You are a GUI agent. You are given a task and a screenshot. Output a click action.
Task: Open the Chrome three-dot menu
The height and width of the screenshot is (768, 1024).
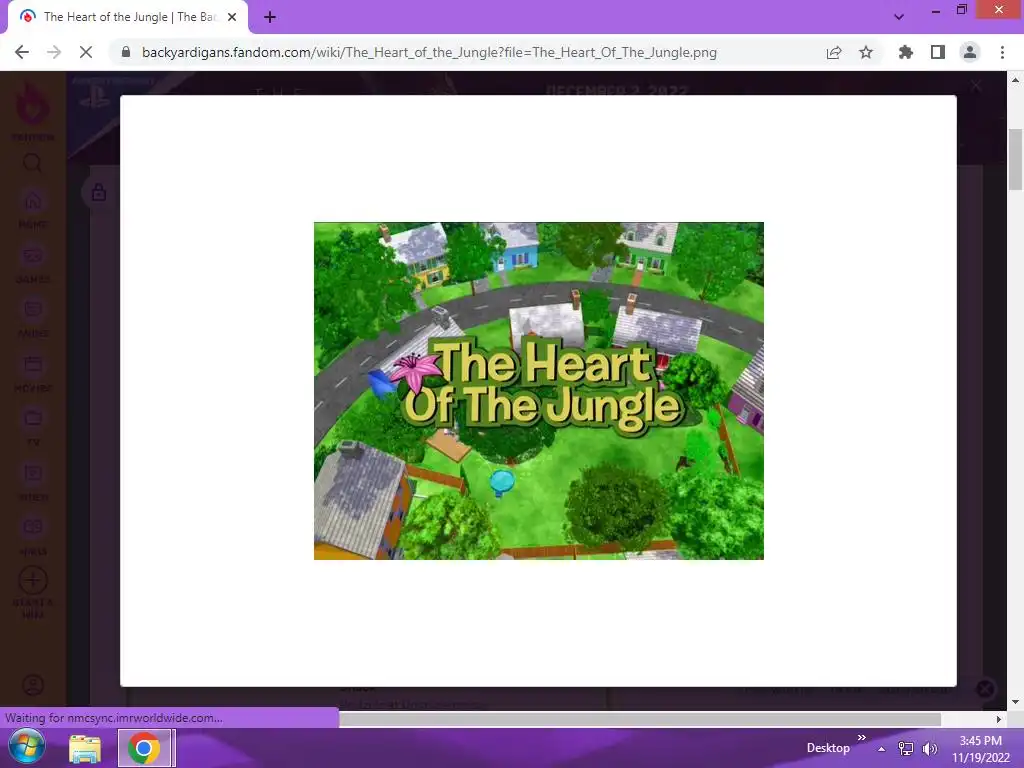pyautogui.click(x=1002, y=52)
